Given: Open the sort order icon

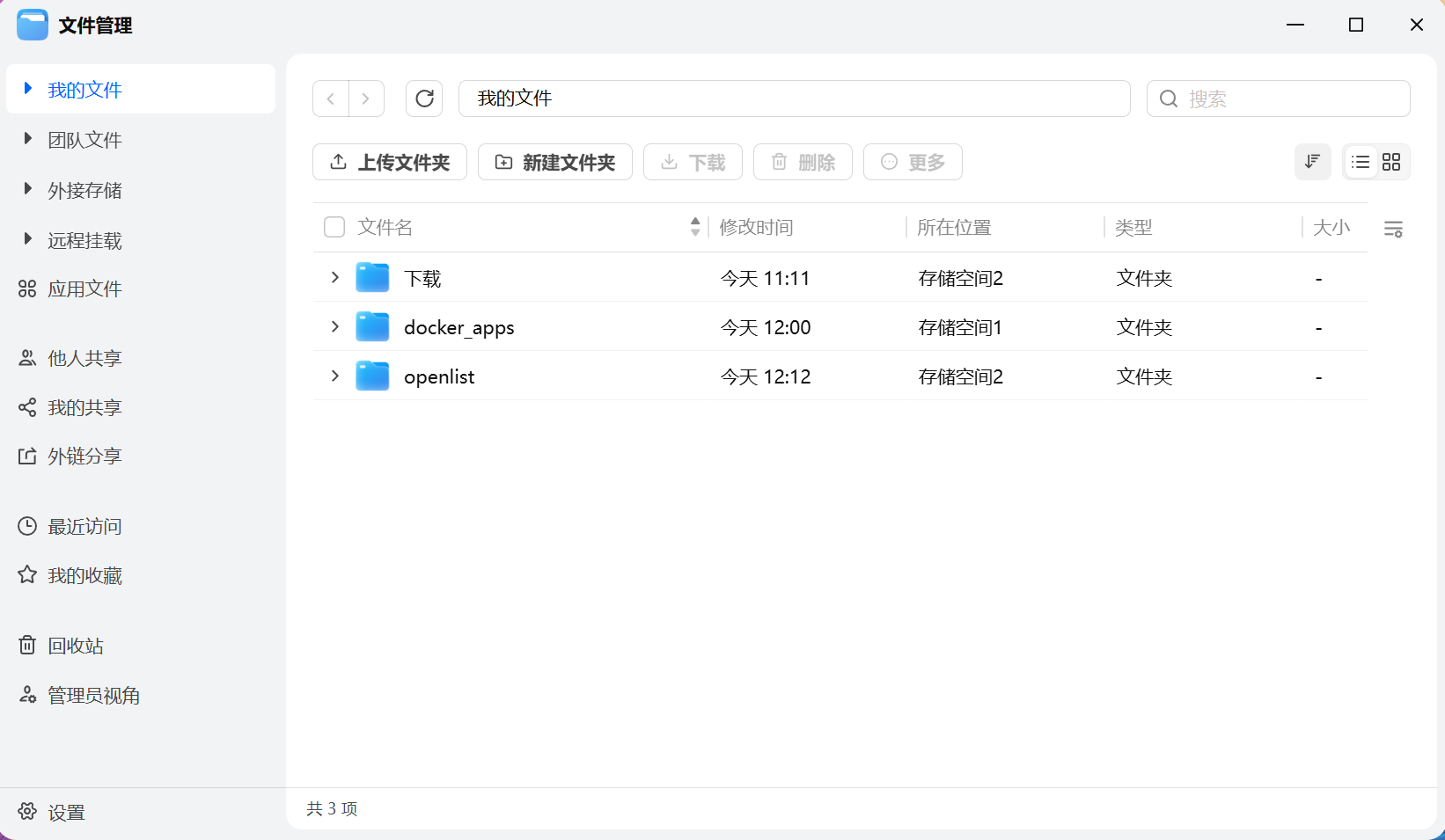Looking at the screenshot, I should tap(1312, 162).
